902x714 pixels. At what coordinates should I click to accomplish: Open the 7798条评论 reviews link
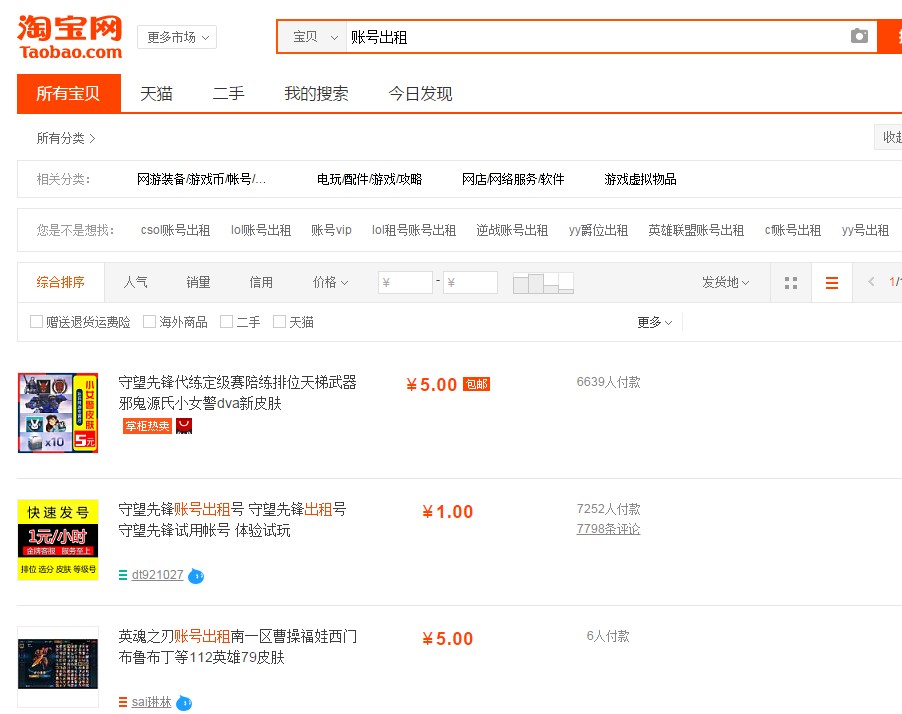coord(608,529)
